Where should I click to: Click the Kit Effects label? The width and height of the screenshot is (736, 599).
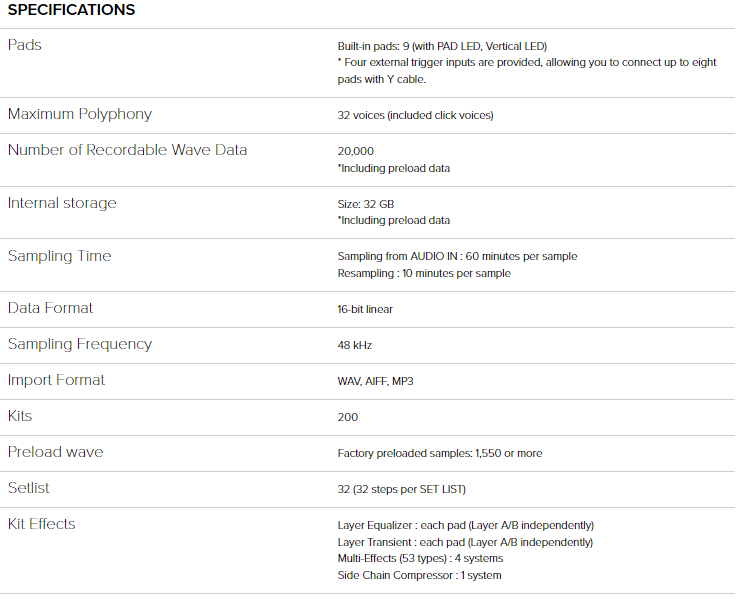click(41, 524)
